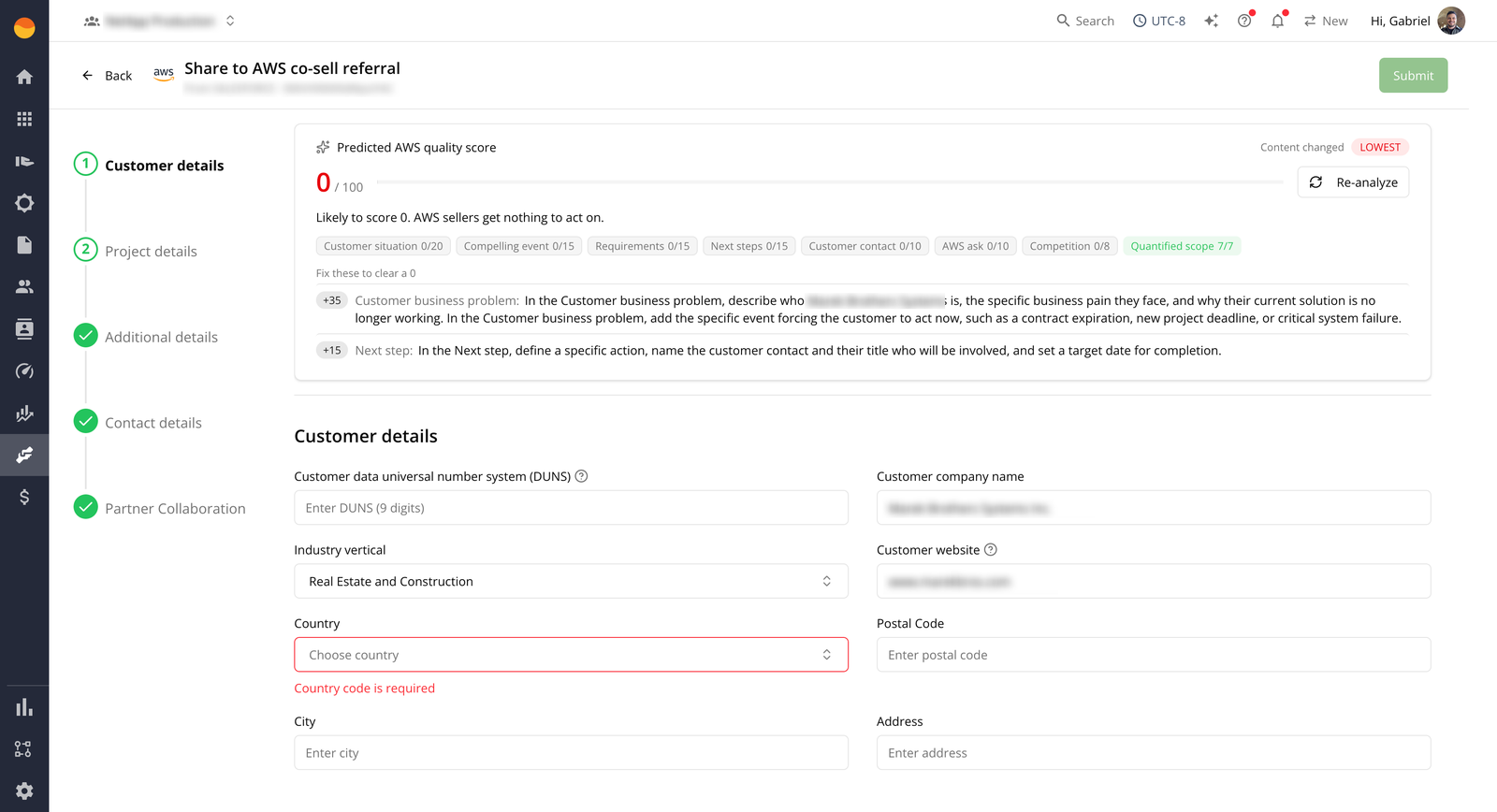This screenshot has height=812, width=1497.
Task: Click the DUNS help info icon
Action: 581,476
